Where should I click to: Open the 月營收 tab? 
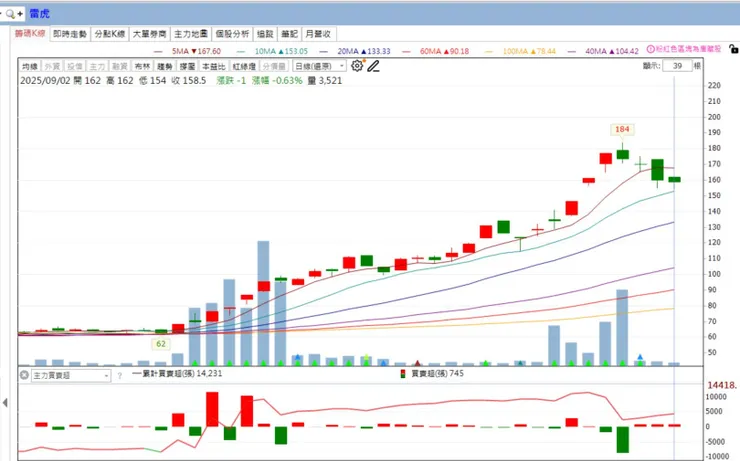[318, 34]
